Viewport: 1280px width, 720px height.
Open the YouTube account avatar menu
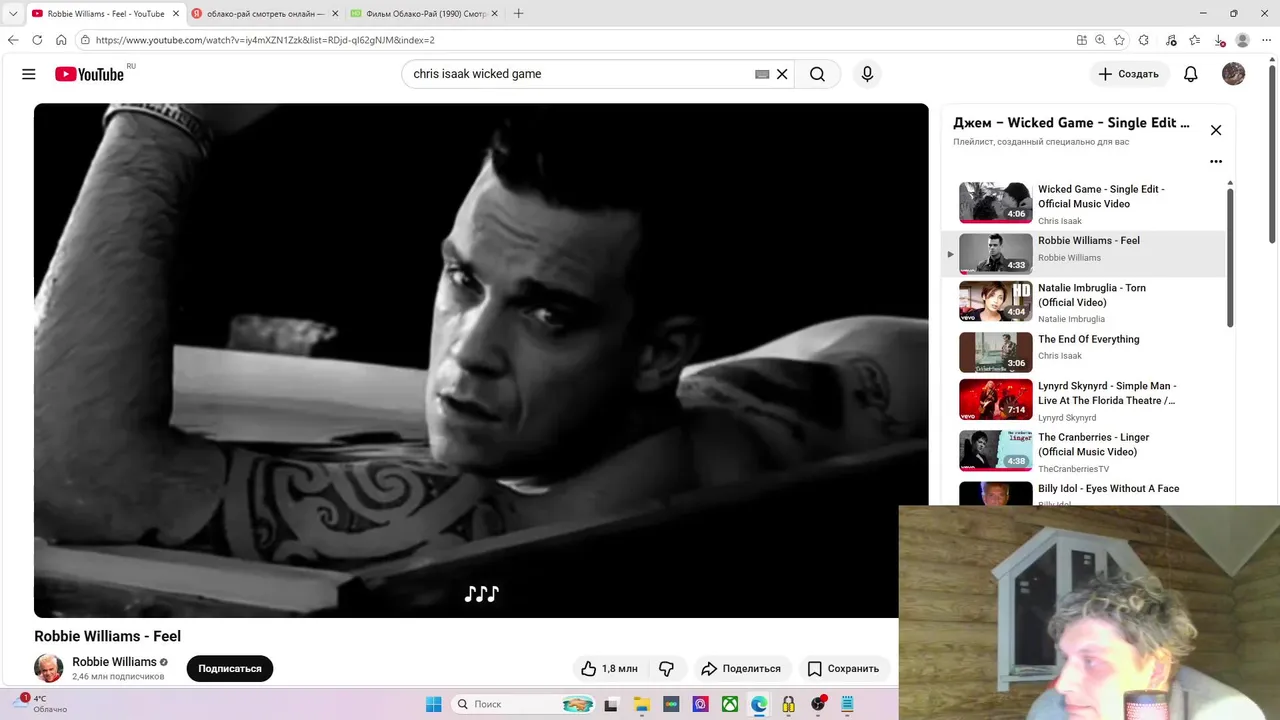click(1233, 74)
